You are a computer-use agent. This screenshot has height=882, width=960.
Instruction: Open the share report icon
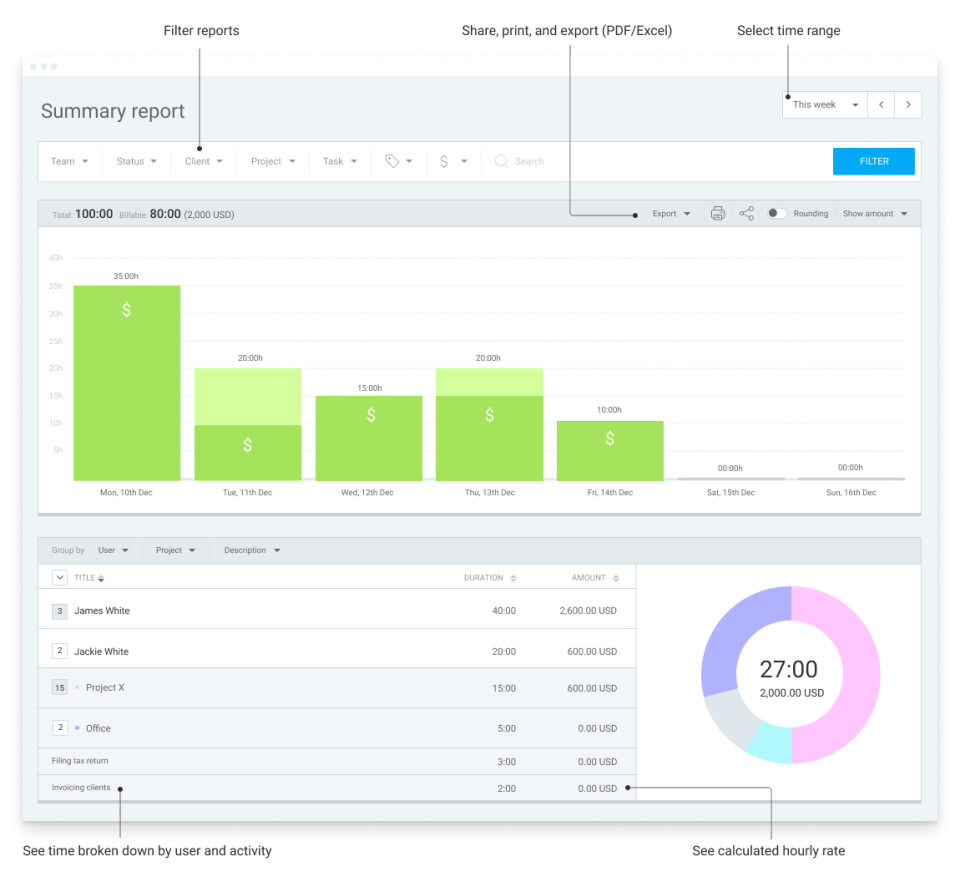746,213
